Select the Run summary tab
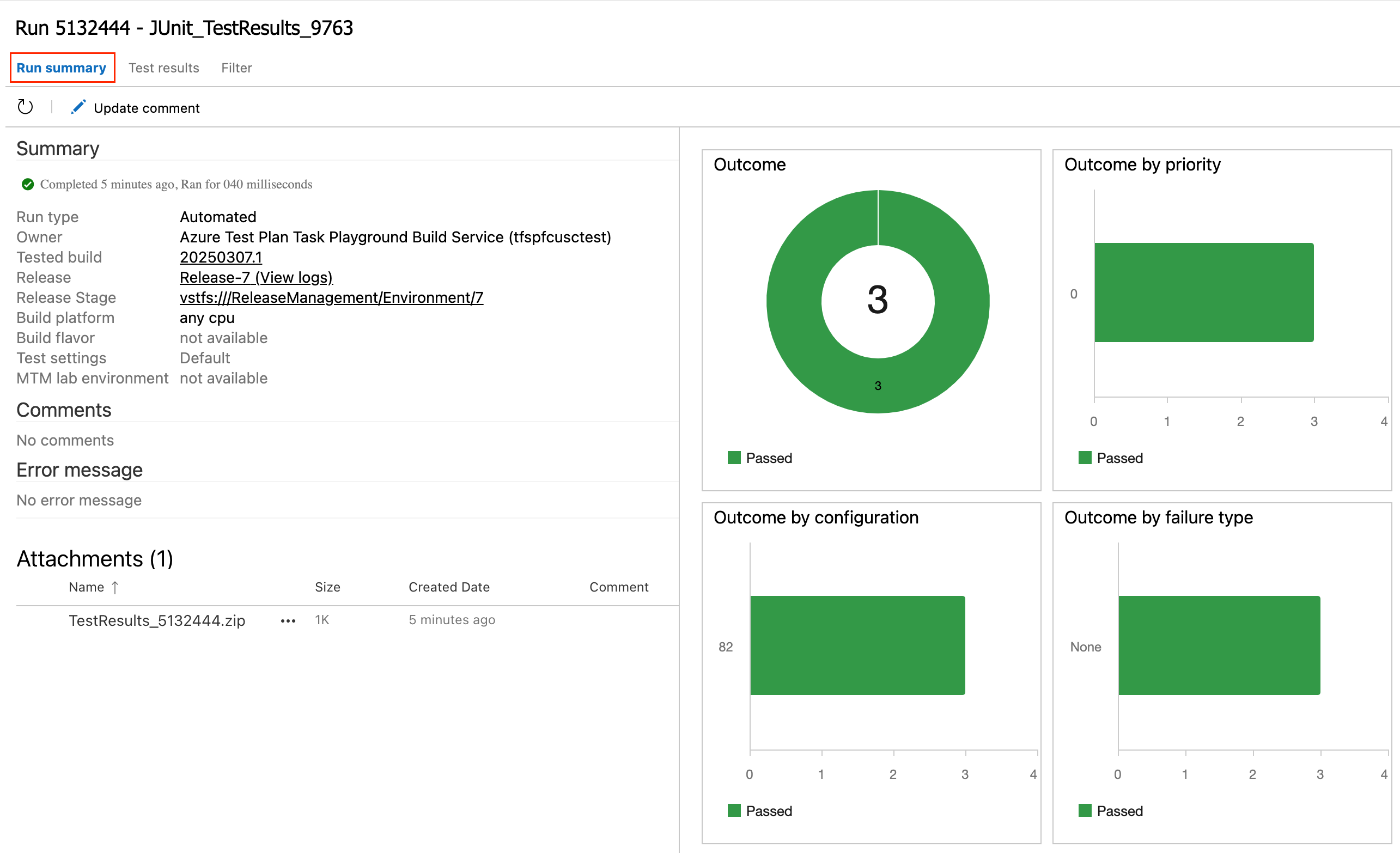This screenshot has height=853, width=1400. [x=62, y=68]
